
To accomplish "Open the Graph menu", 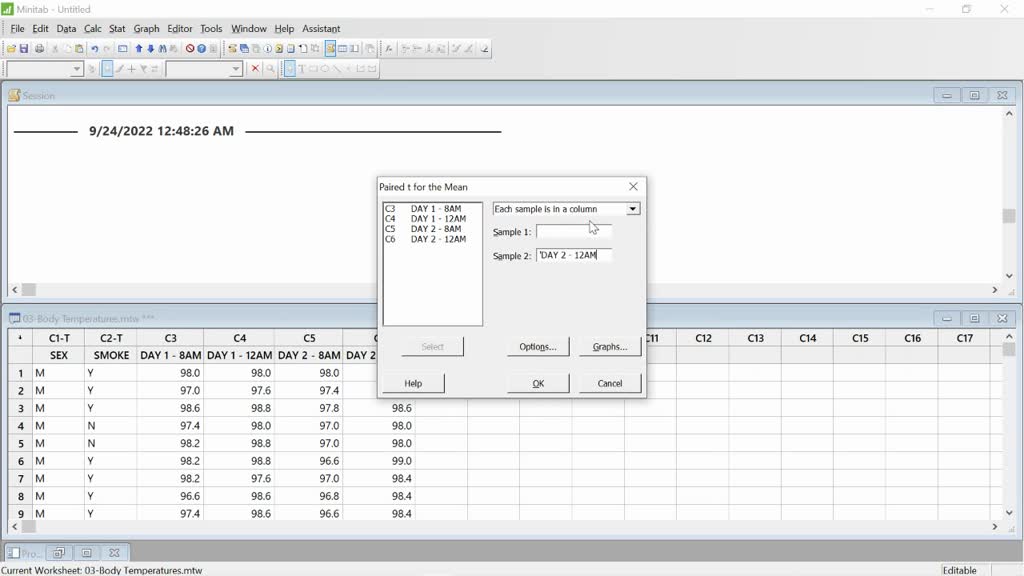I will point(146,29).
